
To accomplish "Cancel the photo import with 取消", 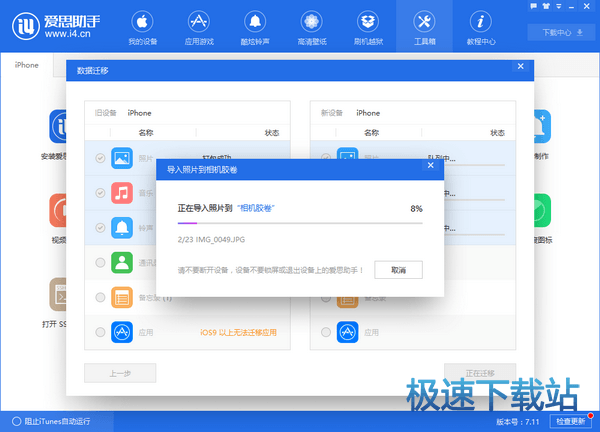I will coord(398,270).
